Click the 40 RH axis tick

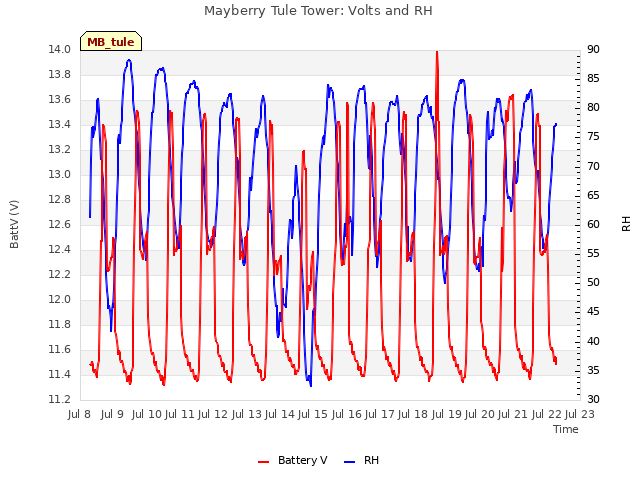[x=593, y=341]
